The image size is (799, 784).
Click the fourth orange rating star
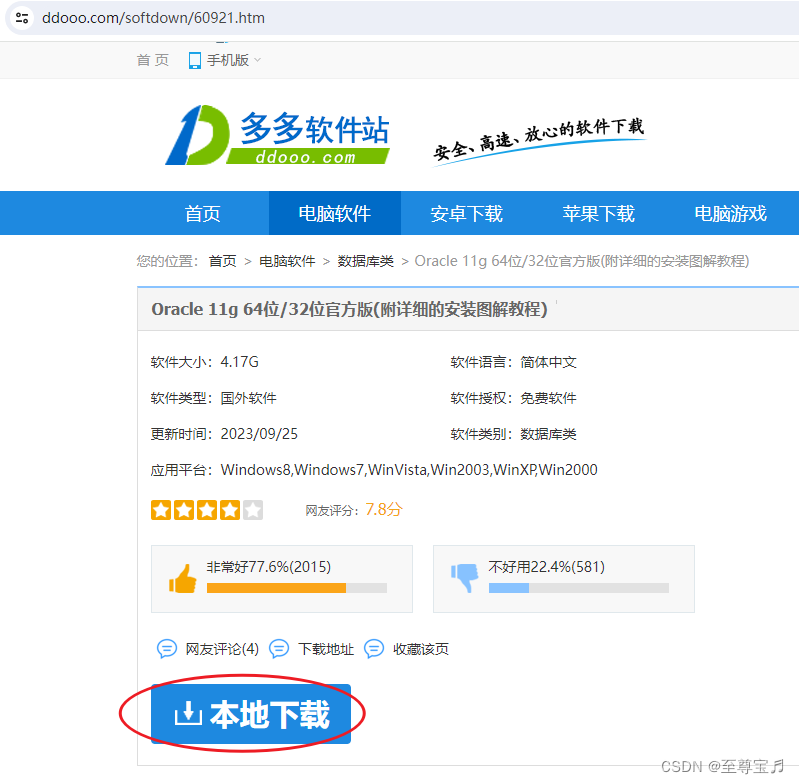click(x=230, y=510)
